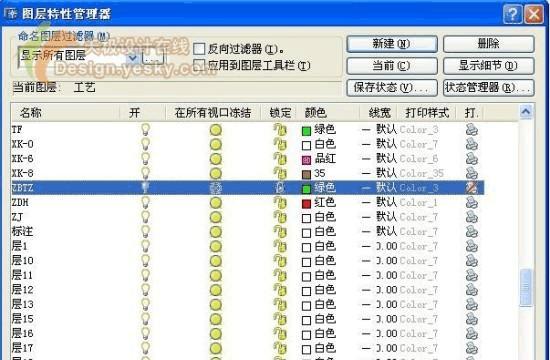Viewport: 550px width, 360px height.
Task: Toggle the plot printer icon for layer TF
Action: [471, 129]
